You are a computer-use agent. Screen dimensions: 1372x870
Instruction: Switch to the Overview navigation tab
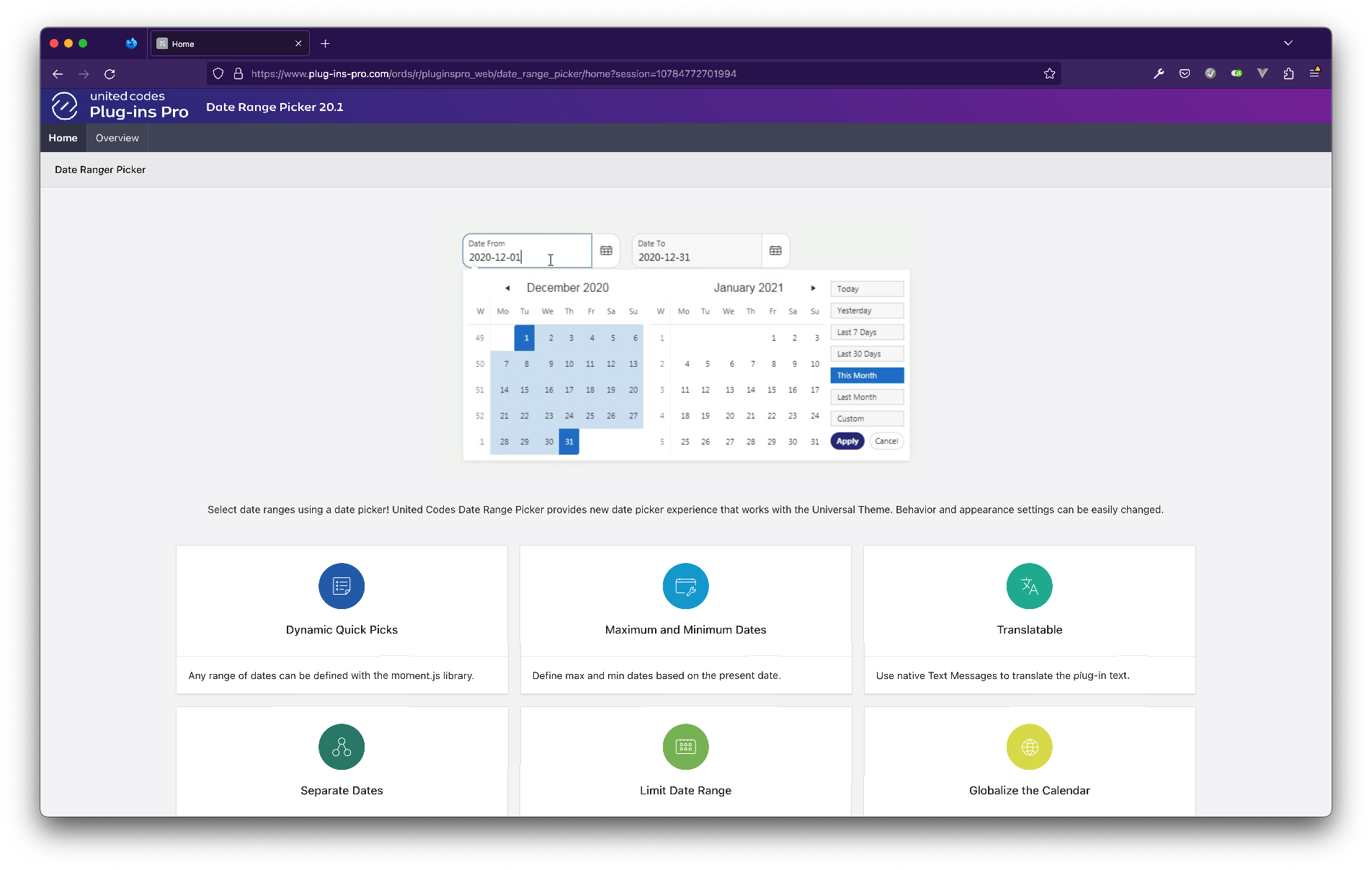(117, 138)
